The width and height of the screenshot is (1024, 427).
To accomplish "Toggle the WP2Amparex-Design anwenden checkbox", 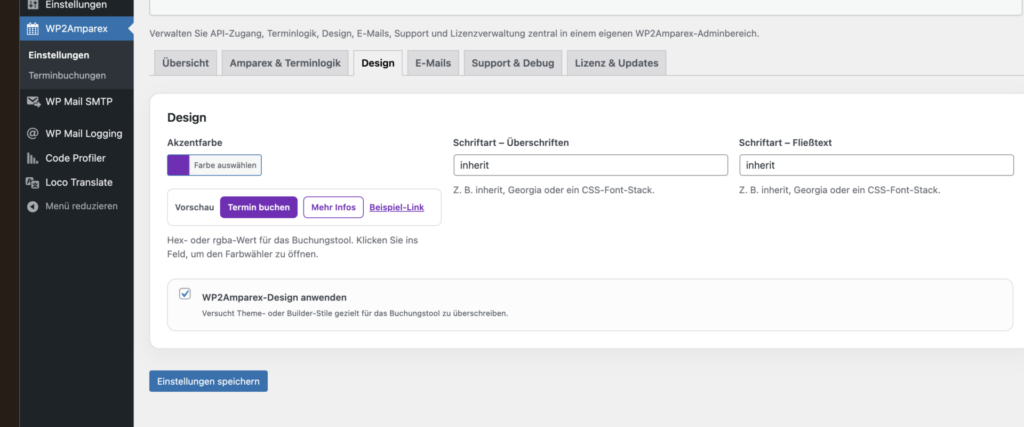I will (x=185, y=294).
